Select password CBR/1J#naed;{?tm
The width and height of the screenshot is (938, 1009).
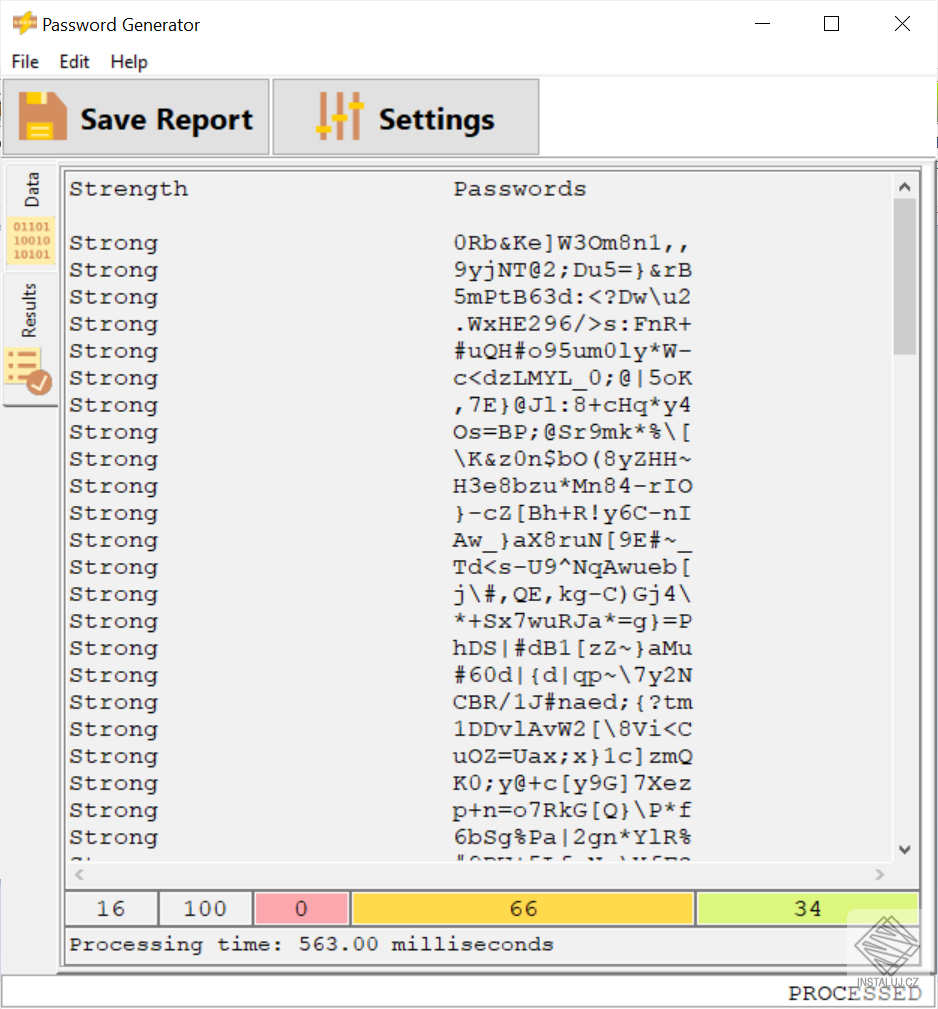(x=572, y=703)
